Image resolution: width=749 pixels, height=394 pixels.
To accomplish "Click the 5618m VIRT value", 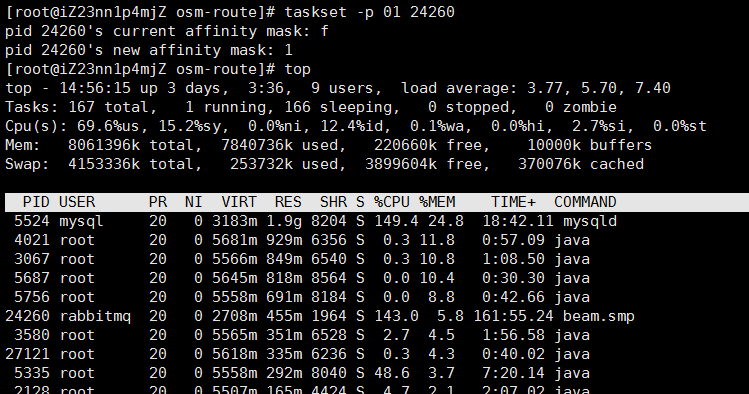I will [235, 354].
